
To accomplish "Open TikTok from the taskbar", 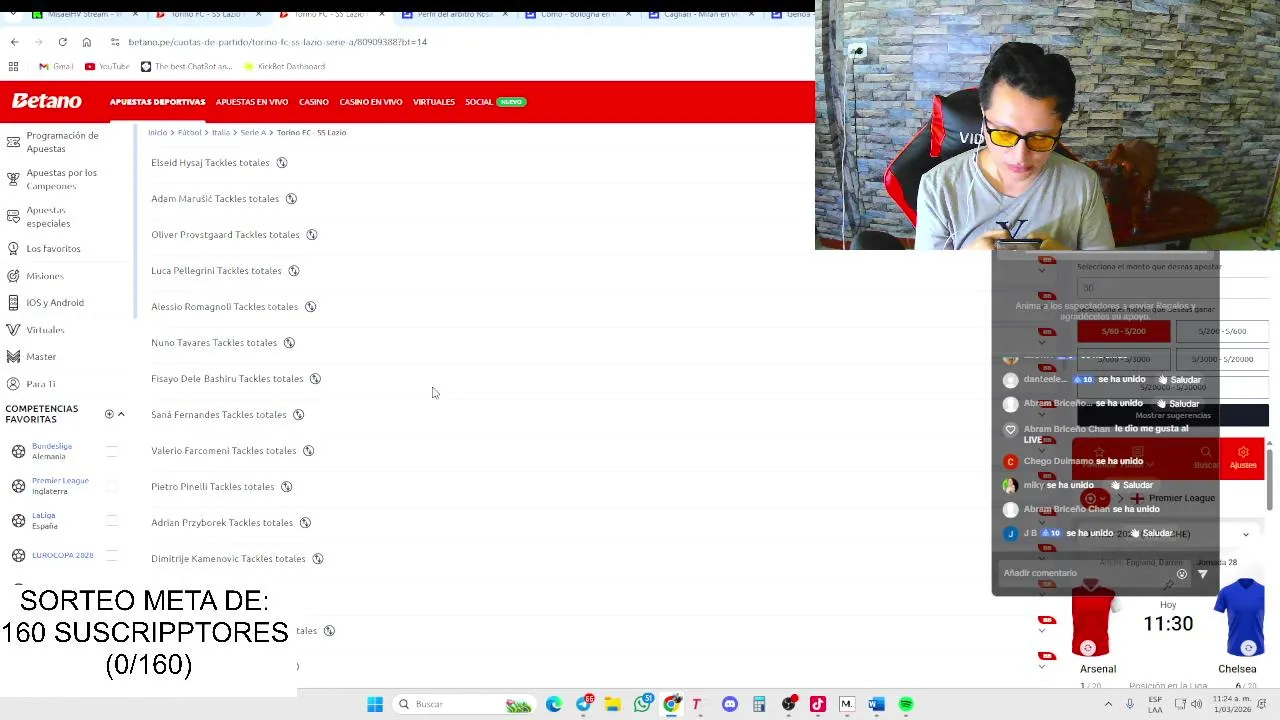I will [x=817, y=704].
